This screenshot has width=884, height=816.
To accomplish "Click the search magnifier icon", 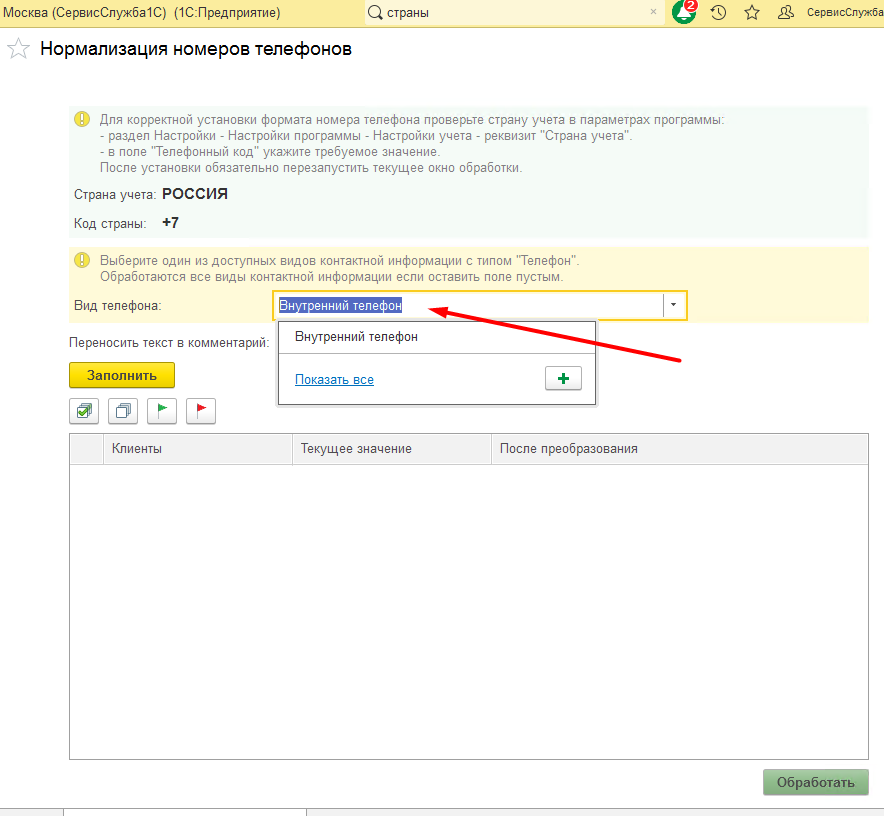I will (x=375, y=13).
